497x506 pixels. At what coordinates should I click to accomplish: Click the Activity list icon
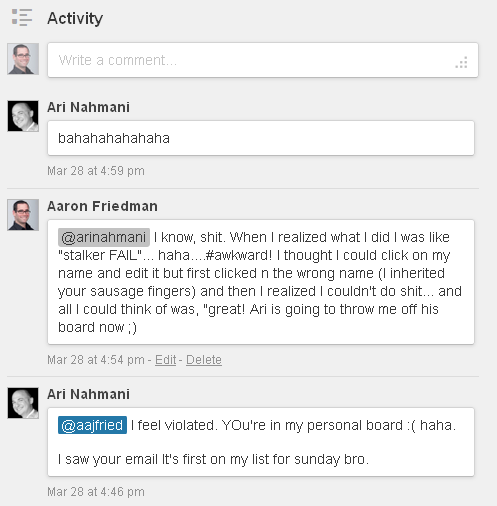[22, 18]
